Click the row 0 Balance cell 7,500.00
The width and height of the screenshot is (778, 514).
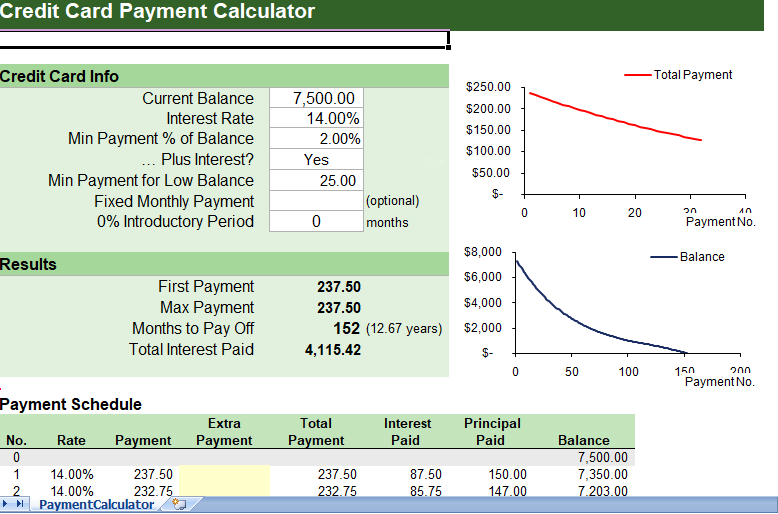tap(603, 457)
